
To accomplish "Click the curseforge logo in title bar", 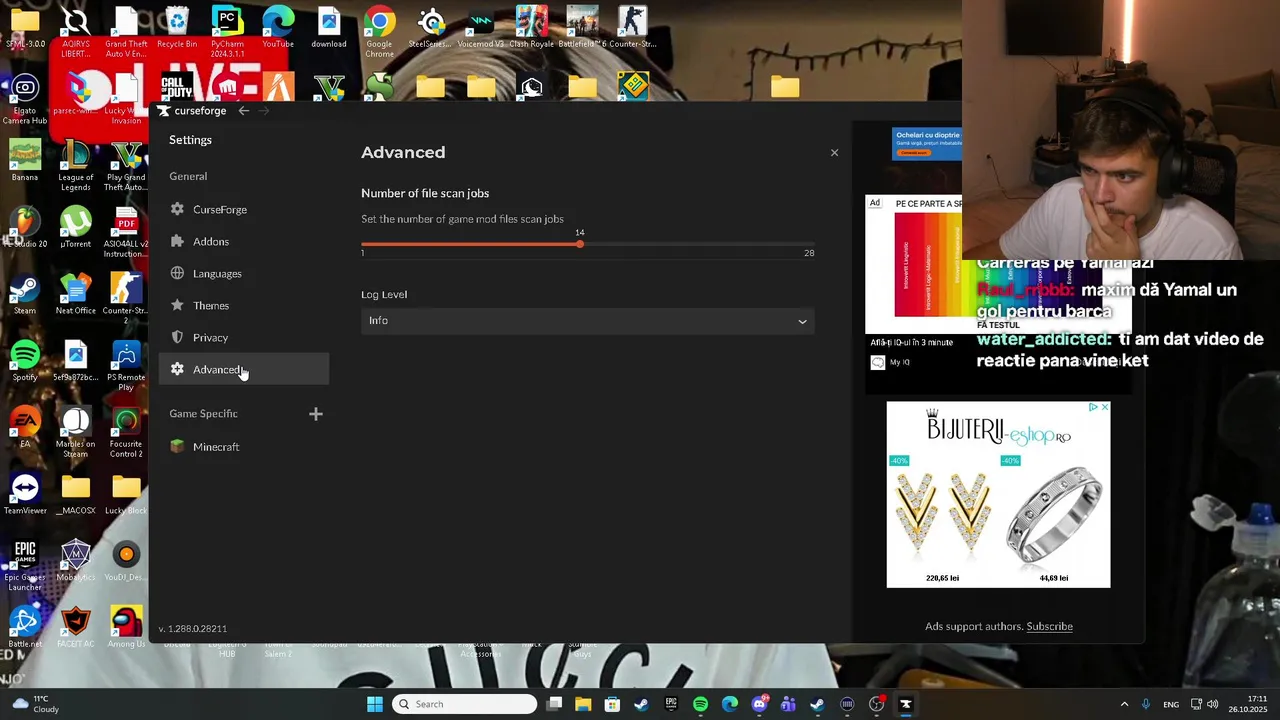I will [192, 111].
